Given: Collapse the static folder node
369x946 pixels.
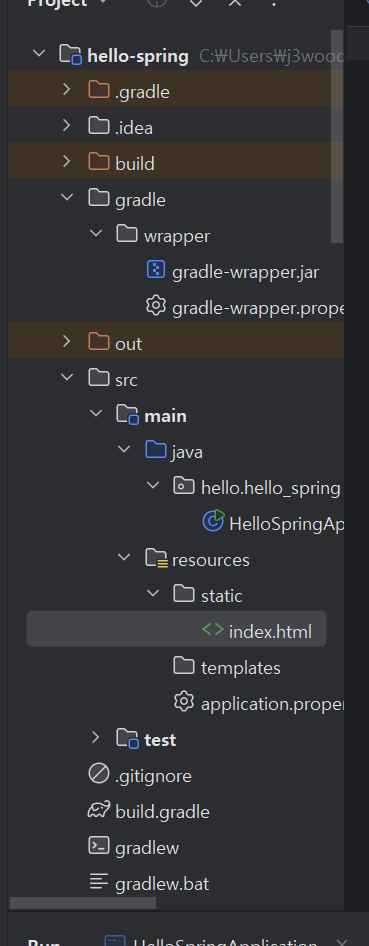Looking at the screenshot, I should (153, 594).
